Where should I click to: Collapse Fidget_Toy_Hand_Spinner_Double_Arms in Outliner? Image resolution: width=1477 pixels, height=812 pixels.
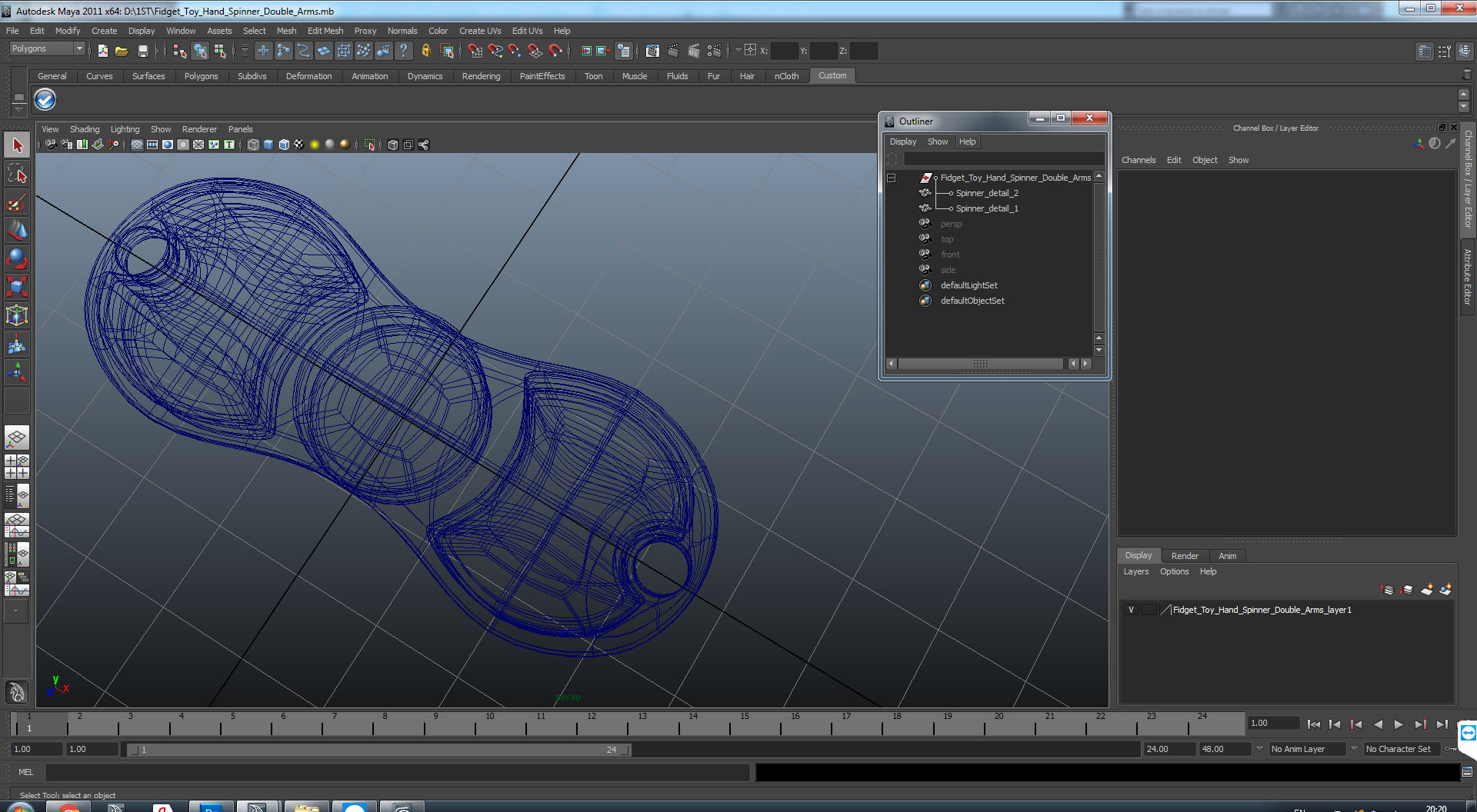coord(892,178)
